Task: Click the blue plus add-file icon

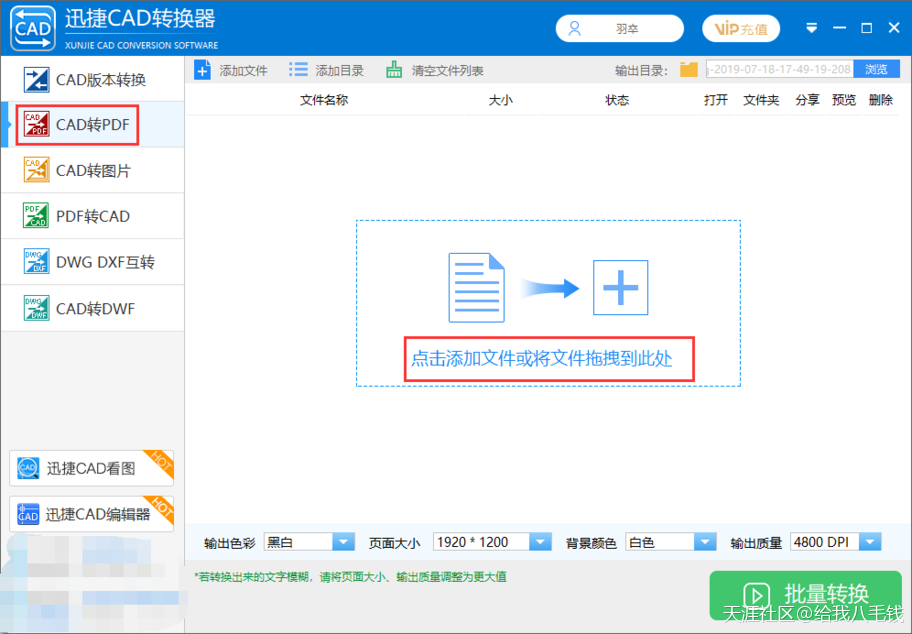Action: pyautogui.click(x=202, y=70)
